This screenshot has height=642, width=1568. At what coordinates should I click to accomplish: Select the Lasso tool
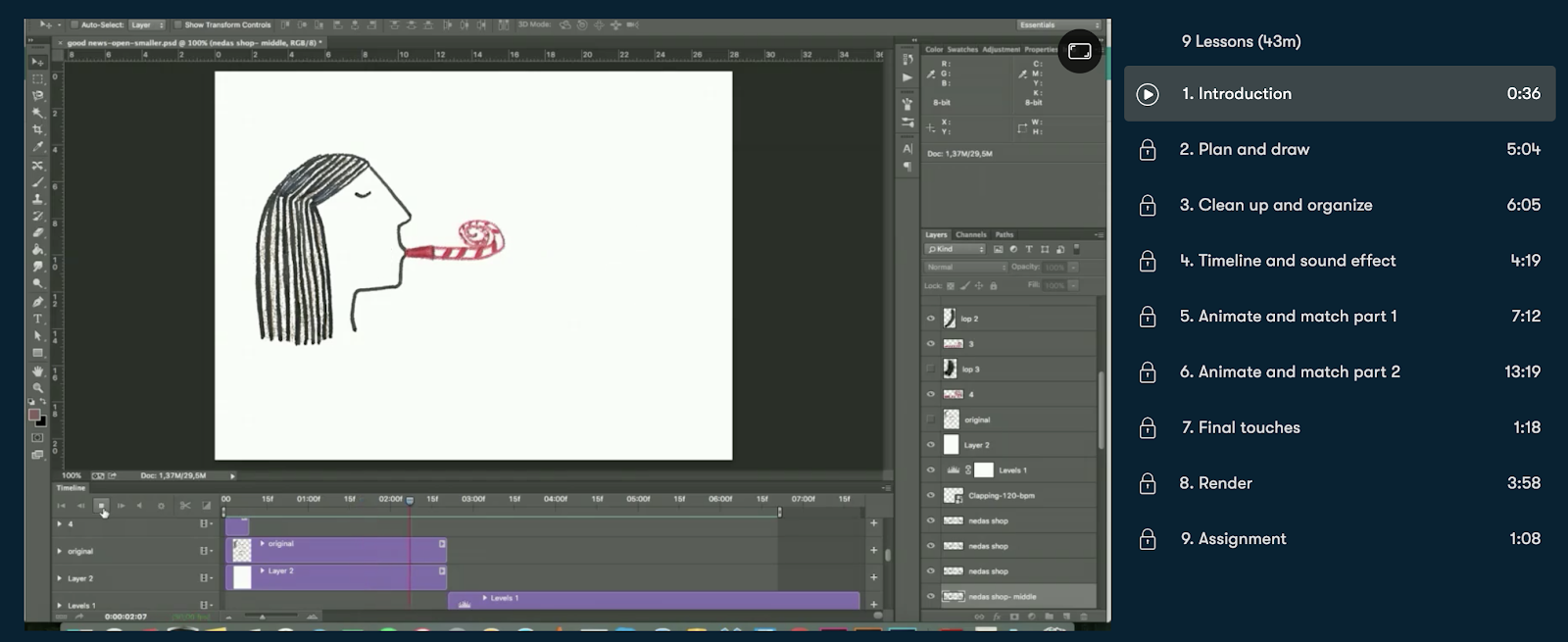pos(38,95)
